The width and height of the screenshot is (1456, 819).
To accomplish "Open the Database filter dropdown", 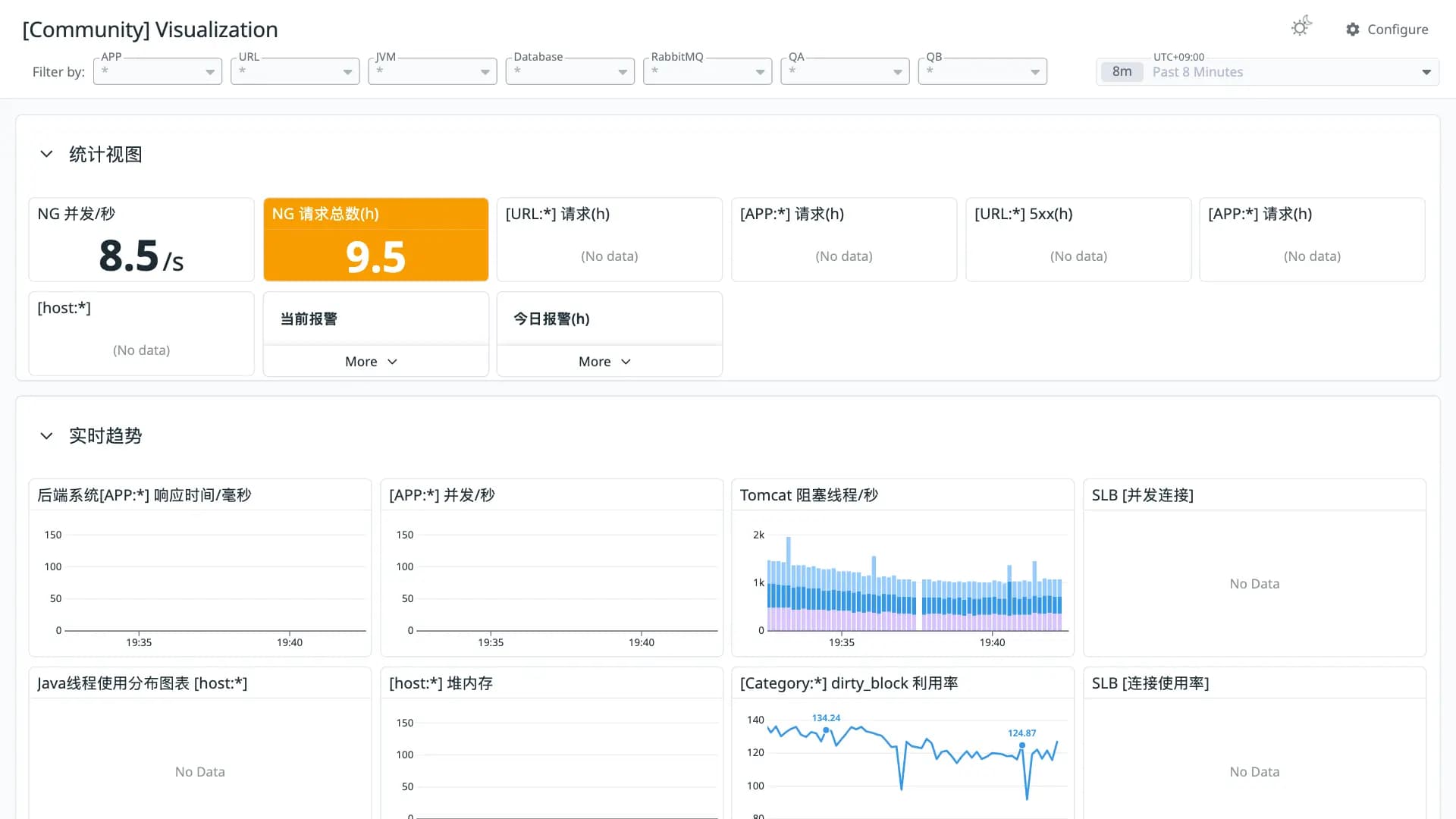I will (570, 71).
